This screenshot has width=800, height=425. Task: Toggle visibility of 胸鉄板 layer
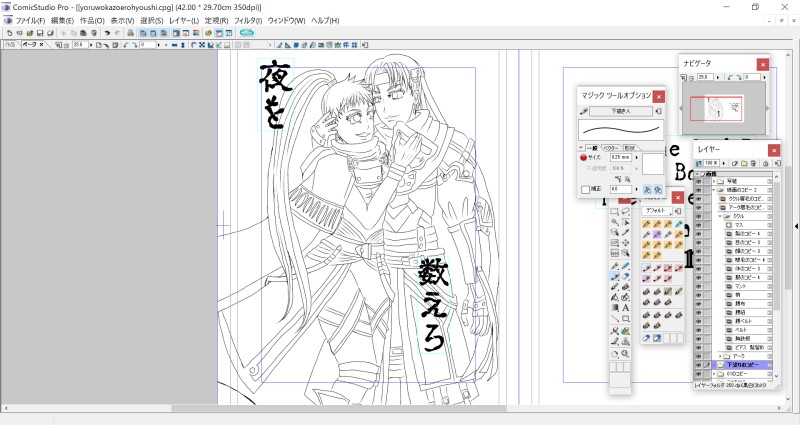tap(698, 339)
